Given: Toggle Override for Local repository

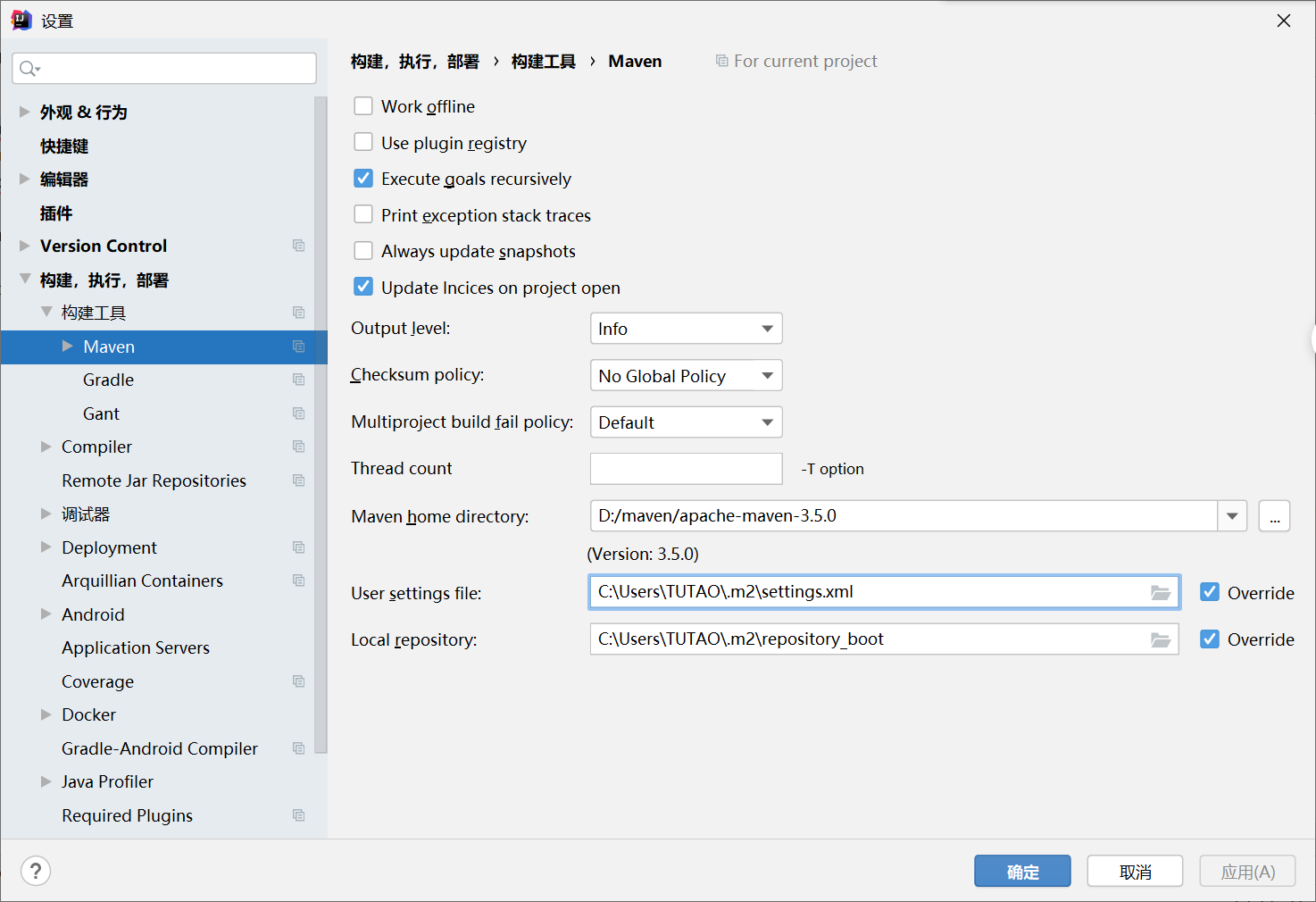Looking at the screenshot, I should 1210,639.
